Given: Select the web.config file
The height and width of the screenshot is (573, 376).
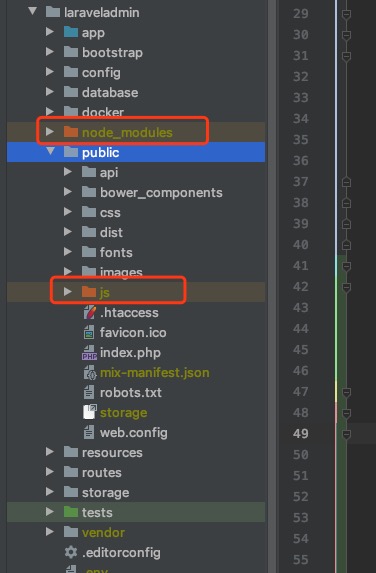Looking at the screenshot, I should click(133, 433).
